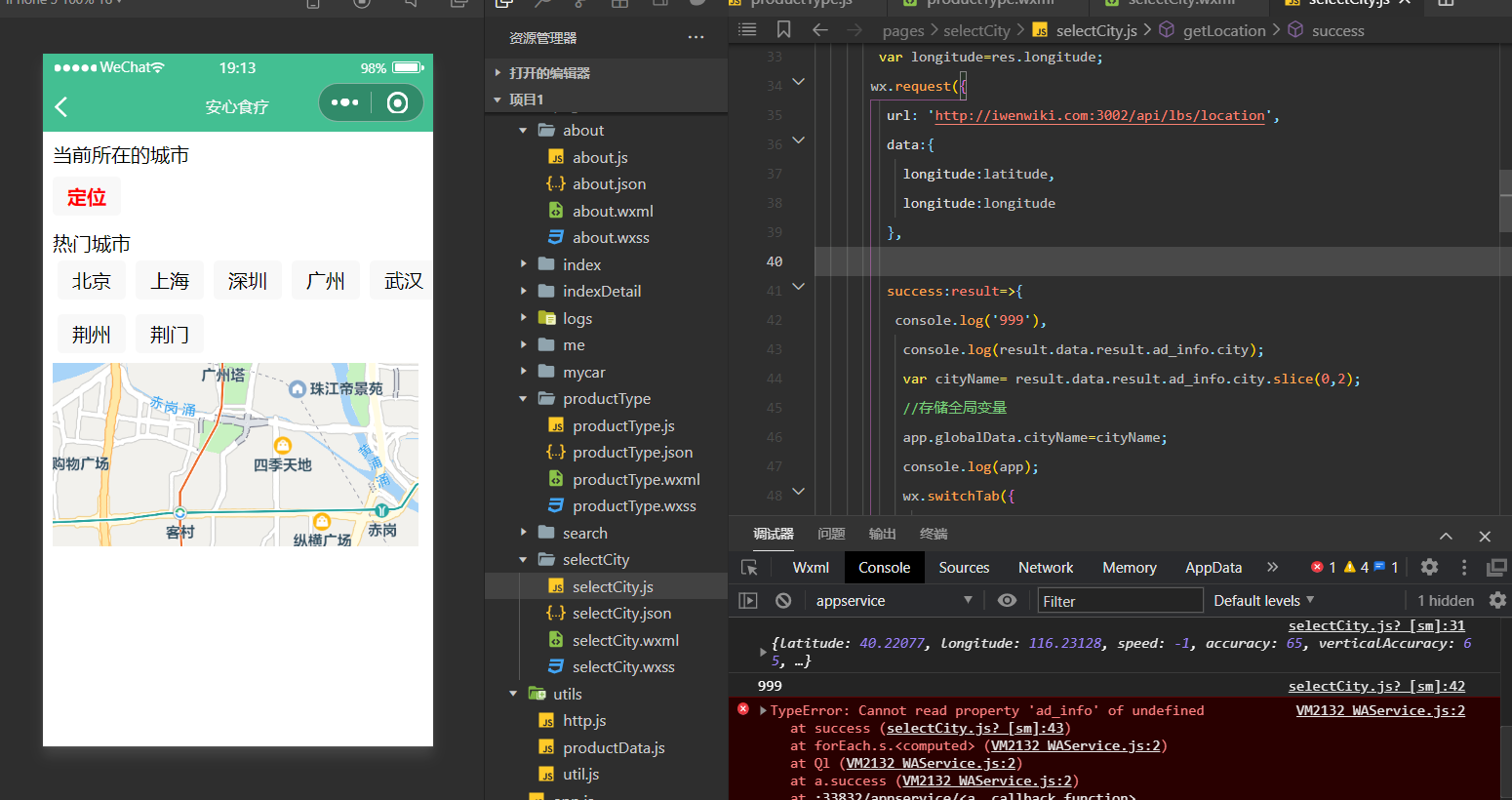Open the 问题 panel tab
This screenshot has width=1512, height=800.
tap(831, 534)
